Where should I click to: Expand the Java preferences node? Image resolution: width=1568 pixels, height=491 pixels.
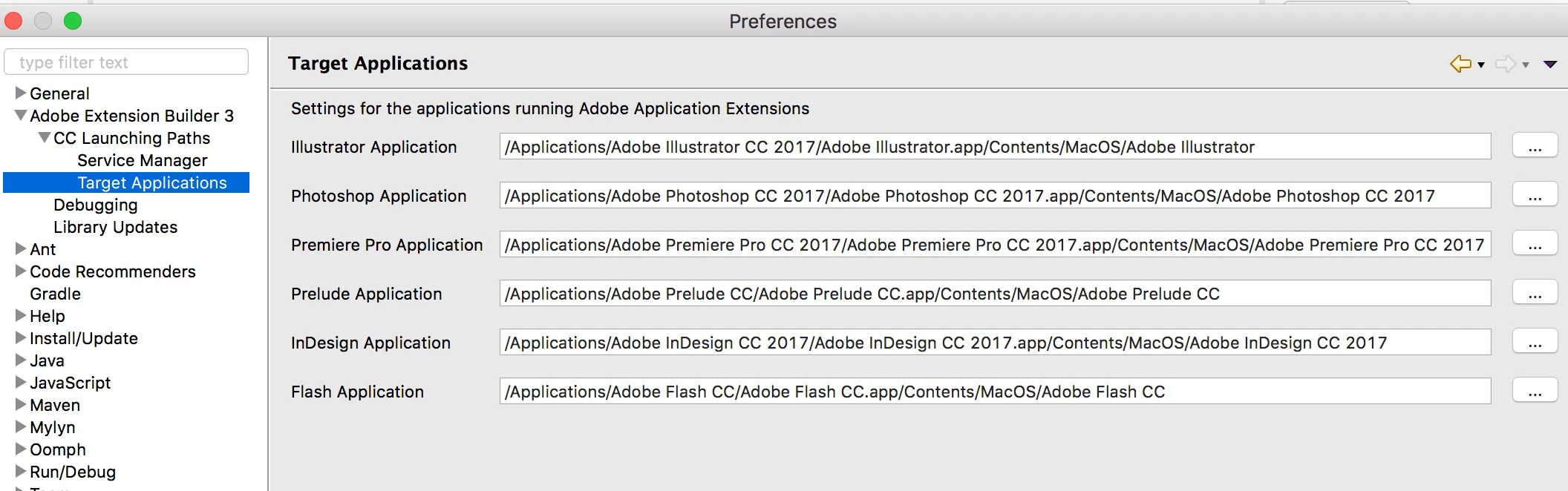point(21,360)
